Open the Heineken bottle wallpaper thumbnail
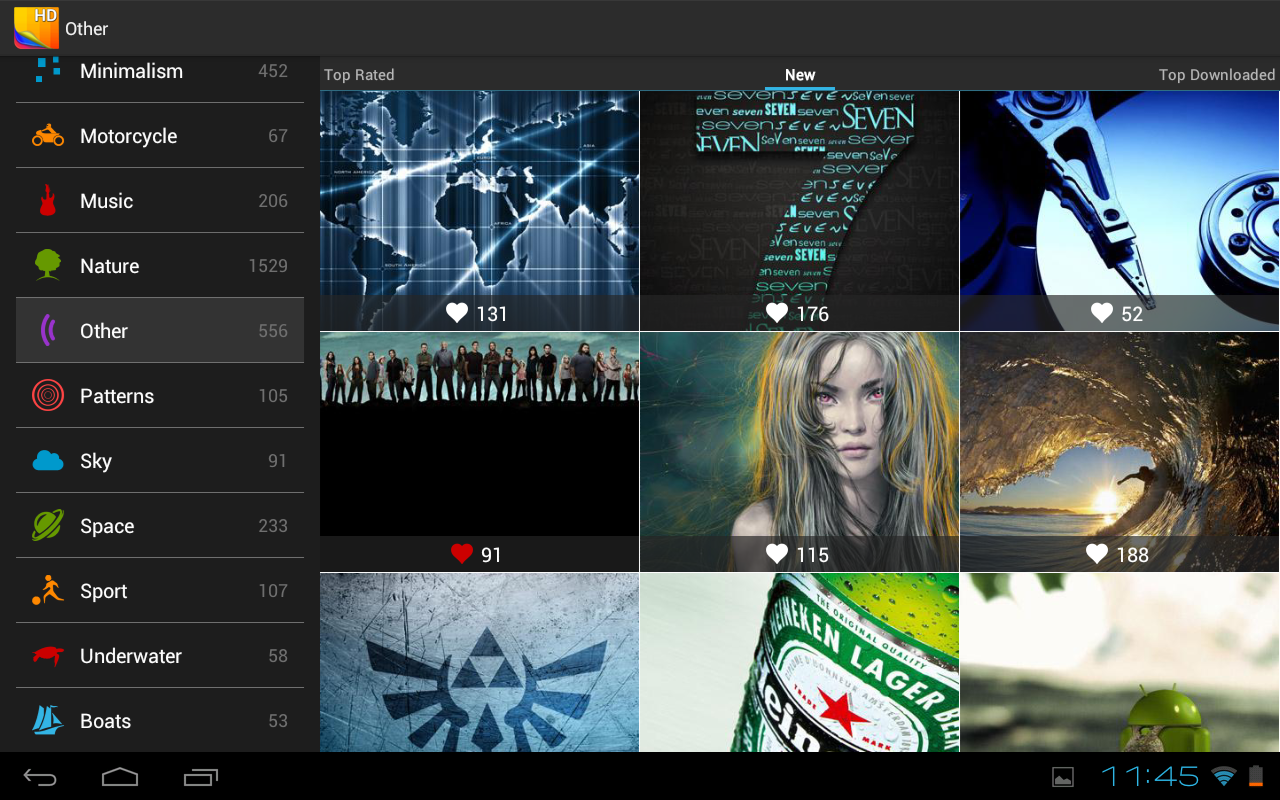 point(799,662)
